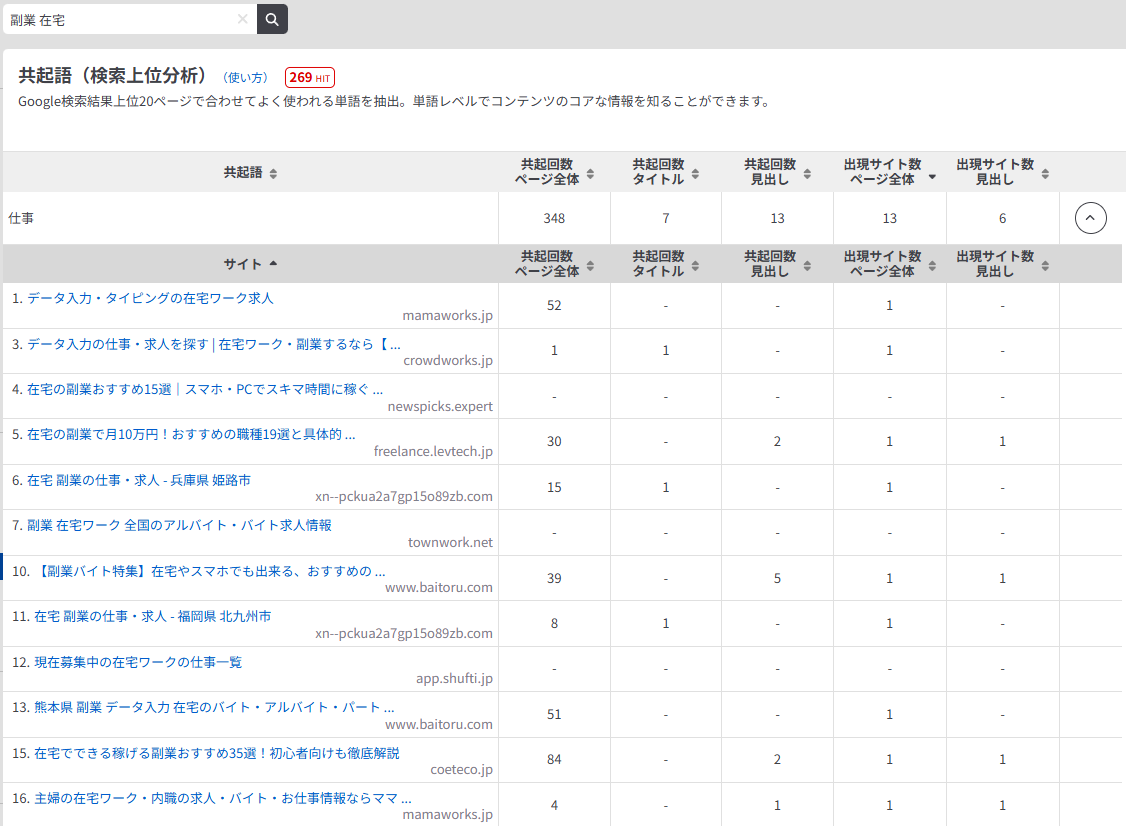Screen dimensions: 1126x826
Task: Click the magnifying glass search button
Action: tap(272, 19)
